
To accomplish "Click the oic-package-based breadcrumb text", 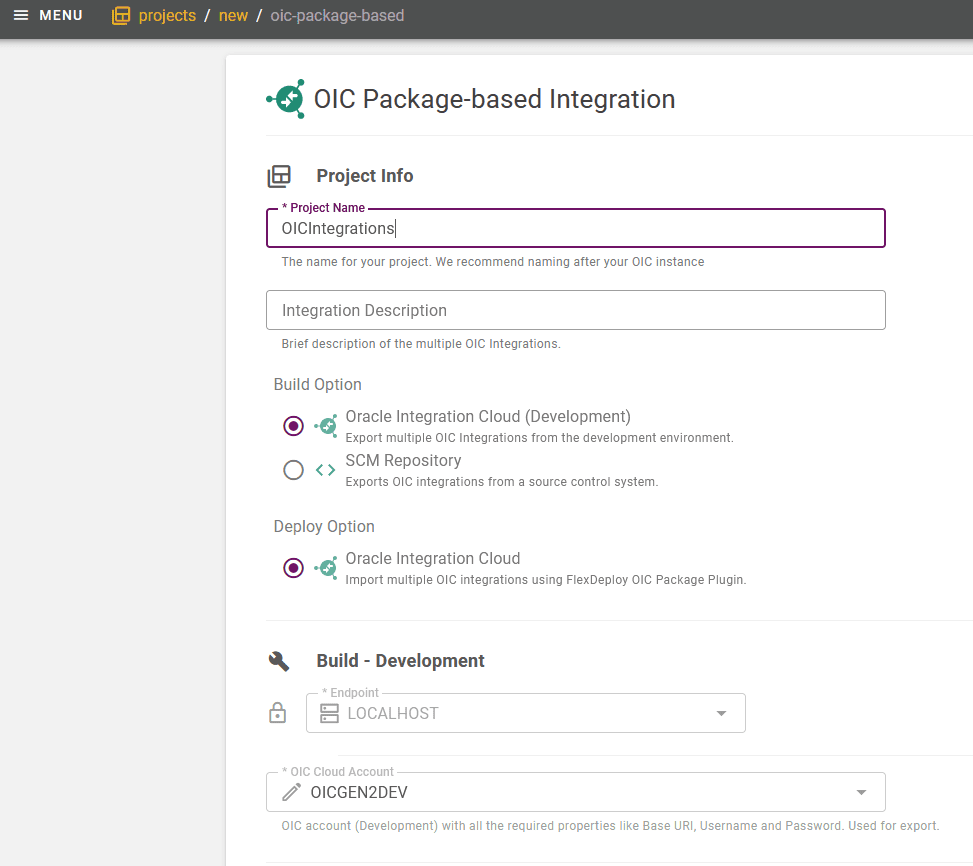I will coord(337,16).
